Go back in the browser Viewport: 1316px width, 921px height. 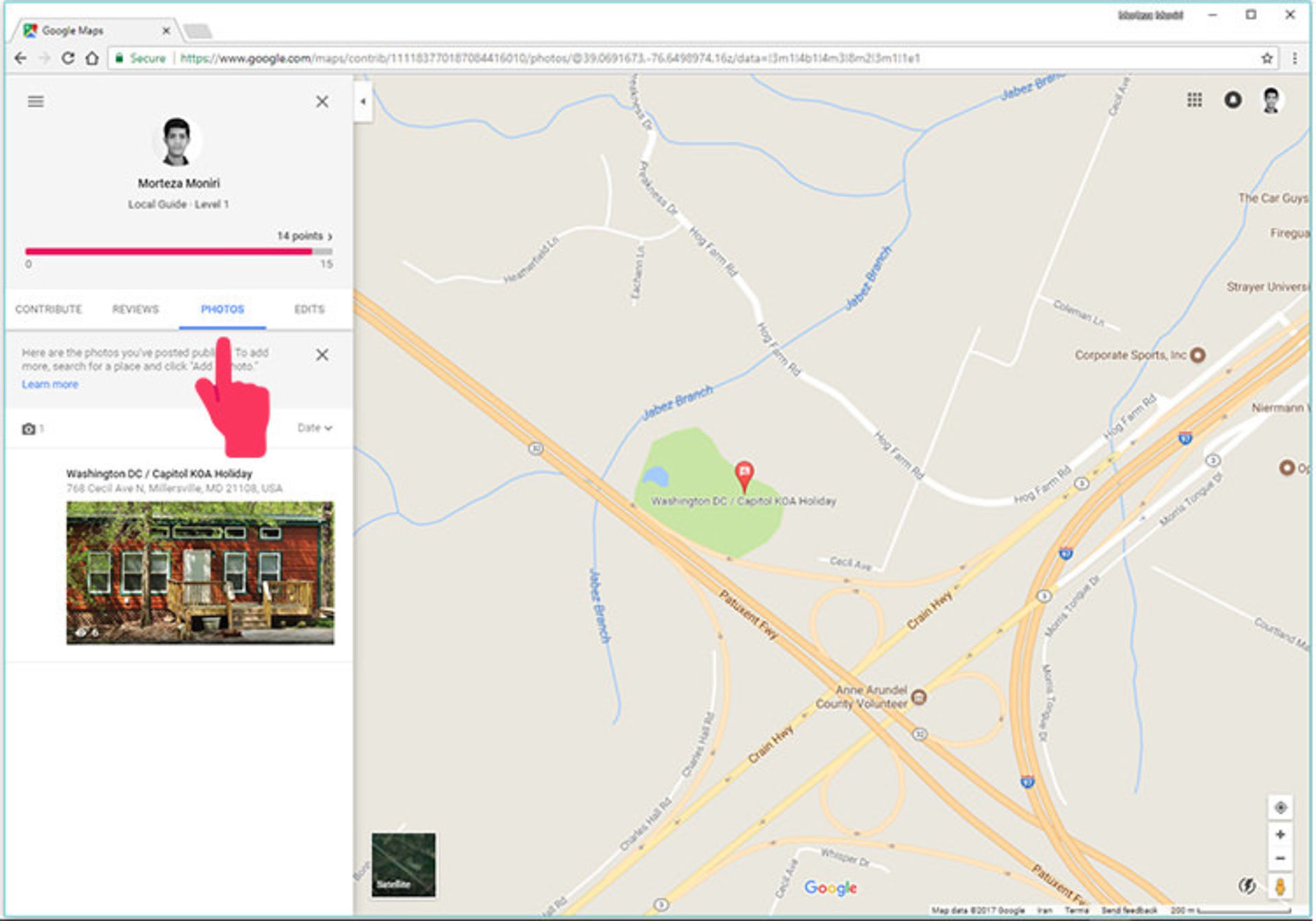click(x=21, y=58)
